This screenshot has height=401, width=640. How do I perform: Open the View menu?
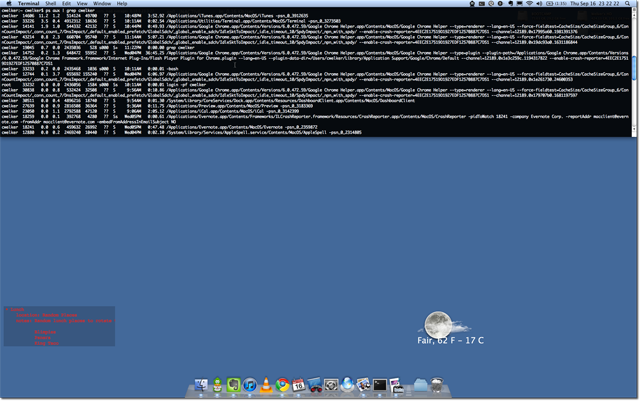82,3
